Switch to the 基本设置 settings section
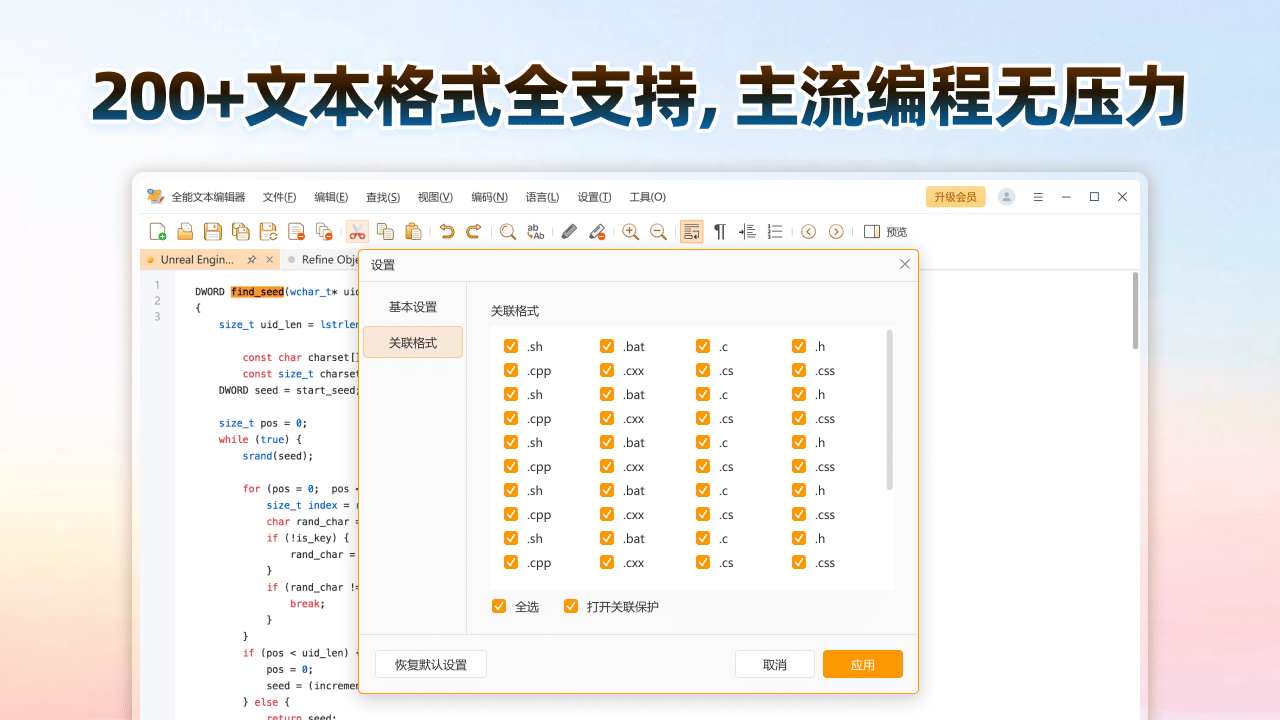The height and width of the screenshot is (720, 1280). click(x=412, y=307)
